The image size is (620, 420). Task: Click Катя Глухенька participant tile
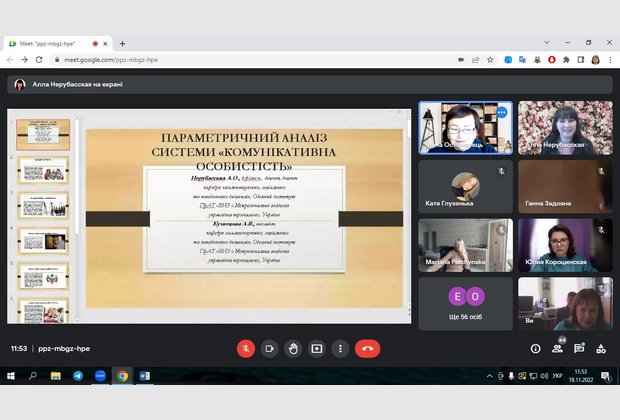click(465, 186)
